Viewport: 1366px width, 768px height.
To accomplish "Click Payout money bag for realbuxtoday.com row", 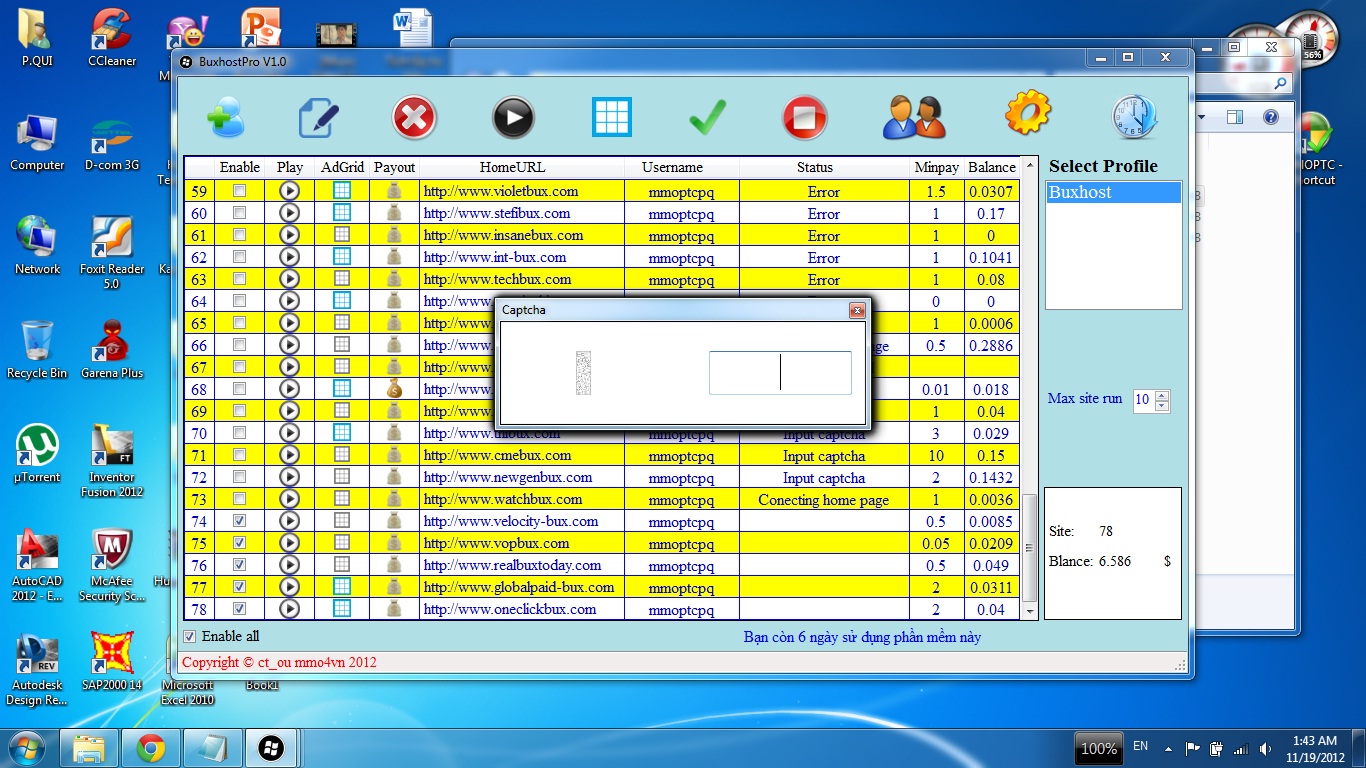I will (x=394, y=565).
